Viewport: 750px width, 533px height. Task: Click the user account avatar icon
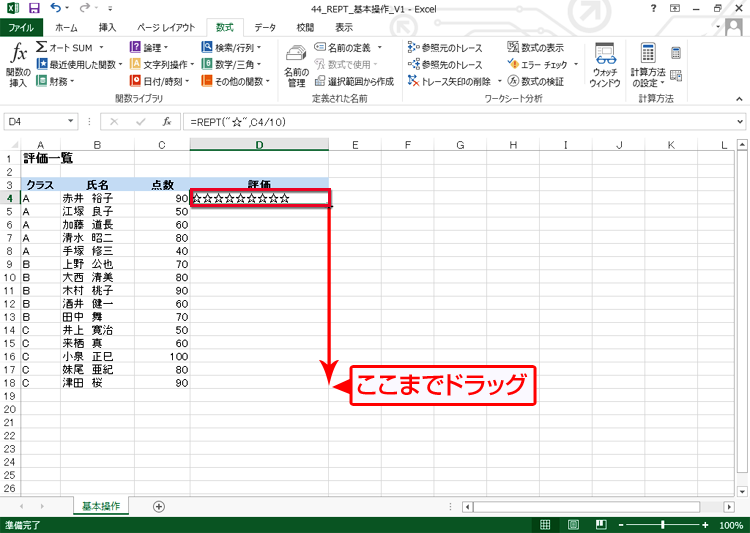pos(734,27)
